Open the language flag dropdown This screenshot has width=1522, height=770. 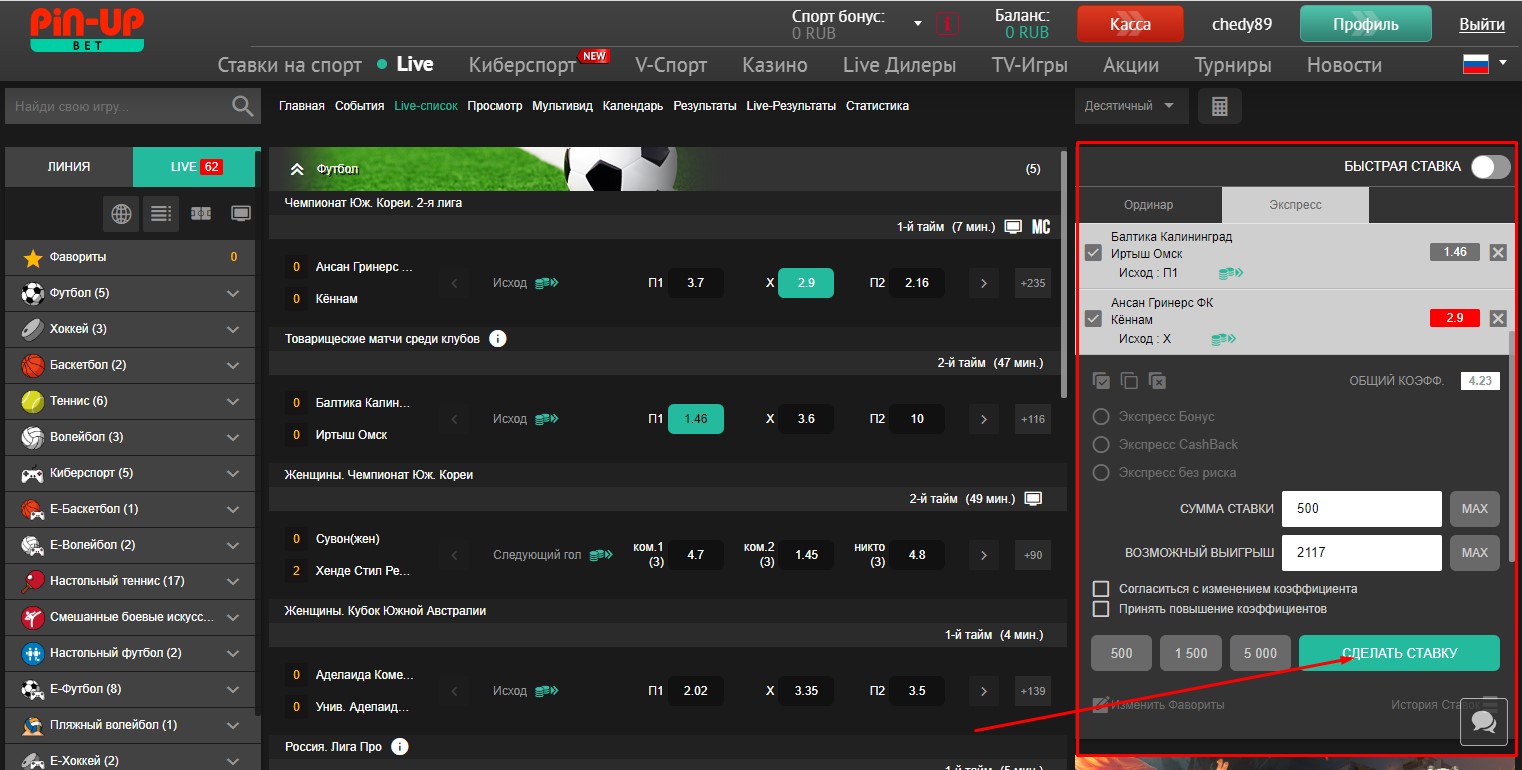[x=1484, y=65]
